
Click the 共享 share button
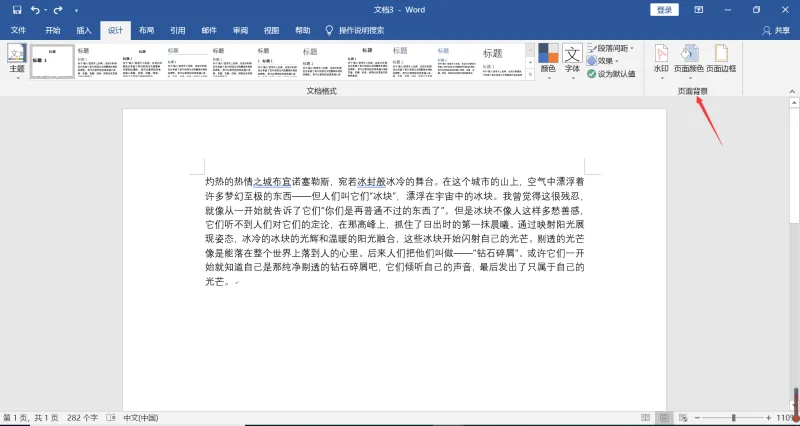776,31
